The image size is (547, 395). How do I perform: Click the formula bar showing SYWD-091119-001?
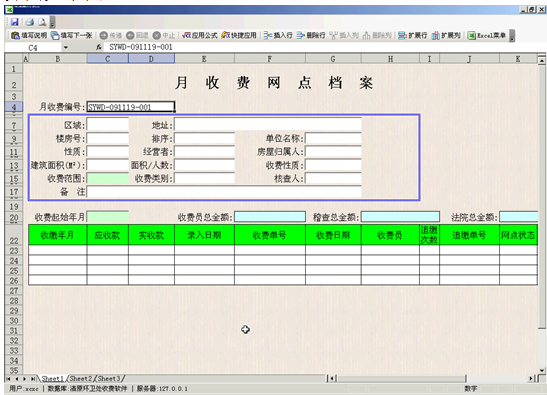pyautogui.click(x=321, y=47)
